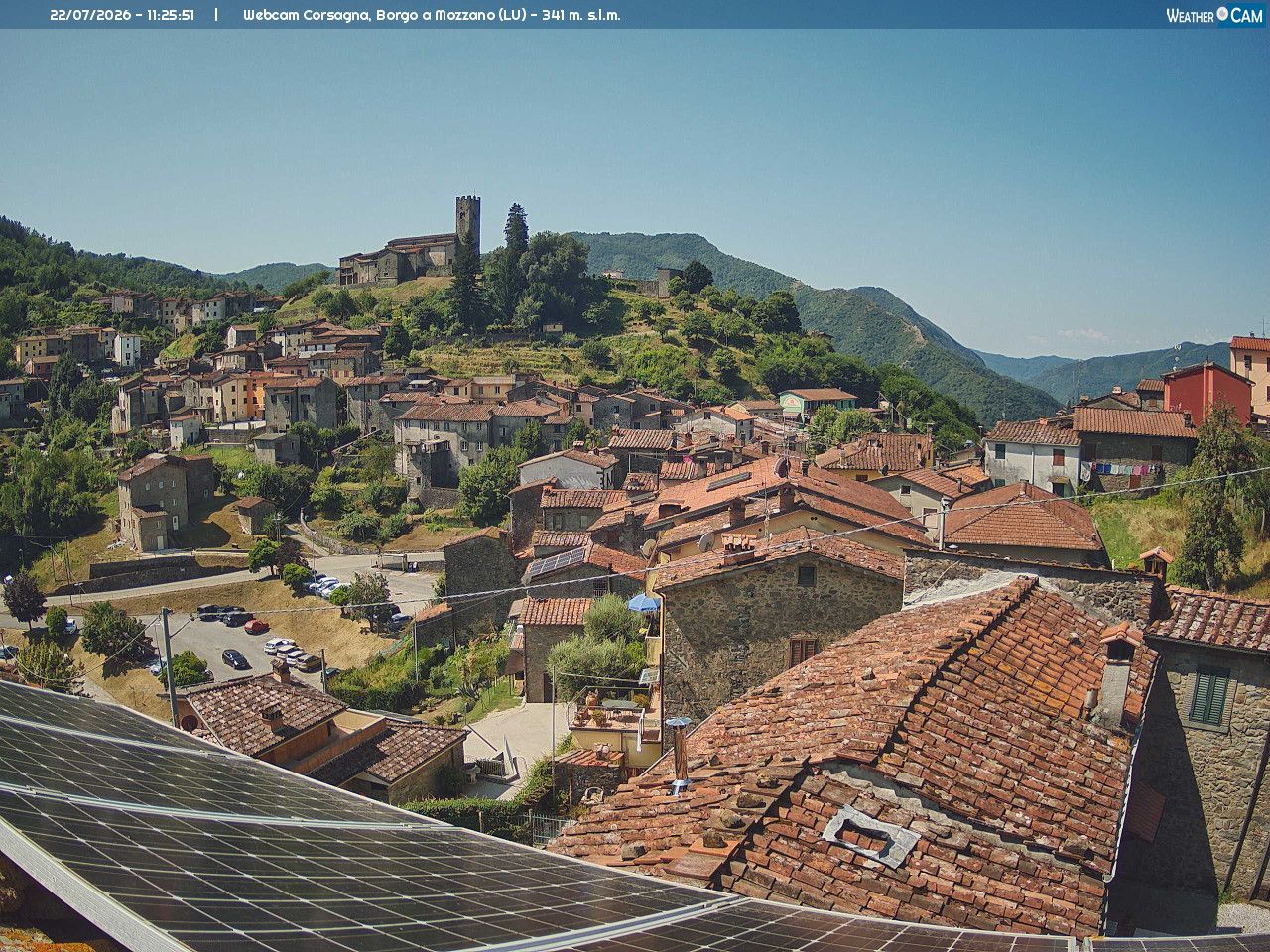Click the red car in the parking lot
The image size is (1270, 952).
pos(256,626)
